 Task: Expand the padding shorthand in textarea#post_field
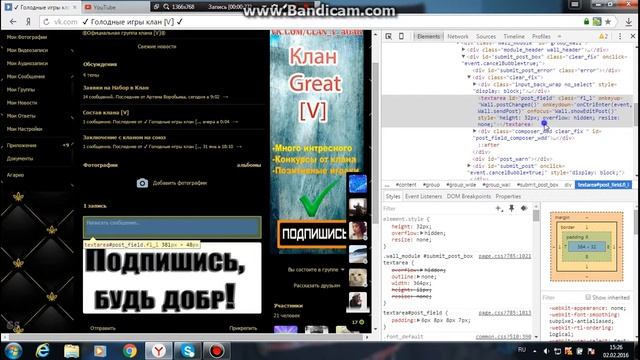pyautogui.click(x=418, y=320)
